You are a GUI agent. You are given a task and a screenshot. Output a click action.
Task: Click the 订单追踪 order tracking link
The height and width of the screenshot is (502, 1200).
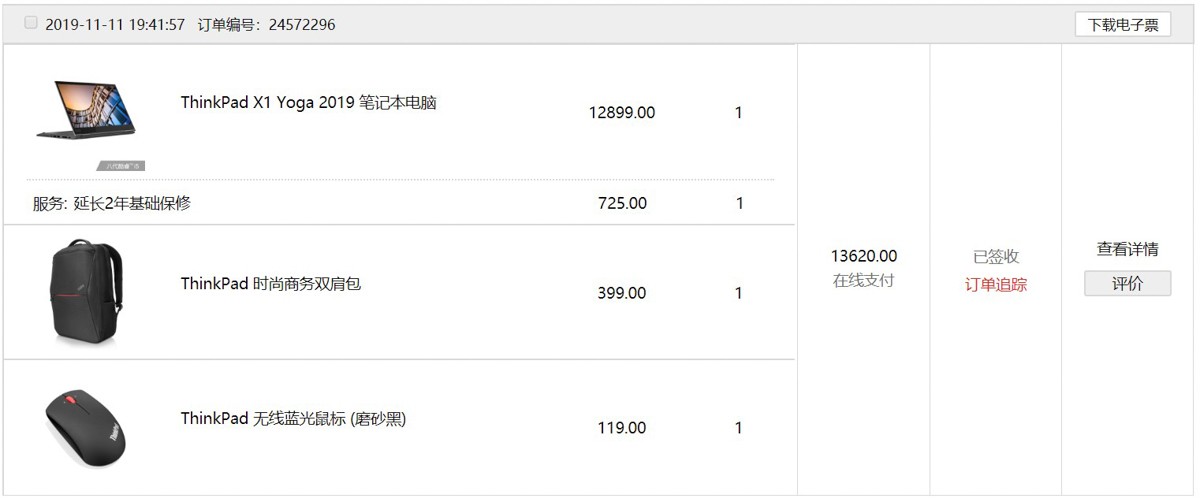996,284
